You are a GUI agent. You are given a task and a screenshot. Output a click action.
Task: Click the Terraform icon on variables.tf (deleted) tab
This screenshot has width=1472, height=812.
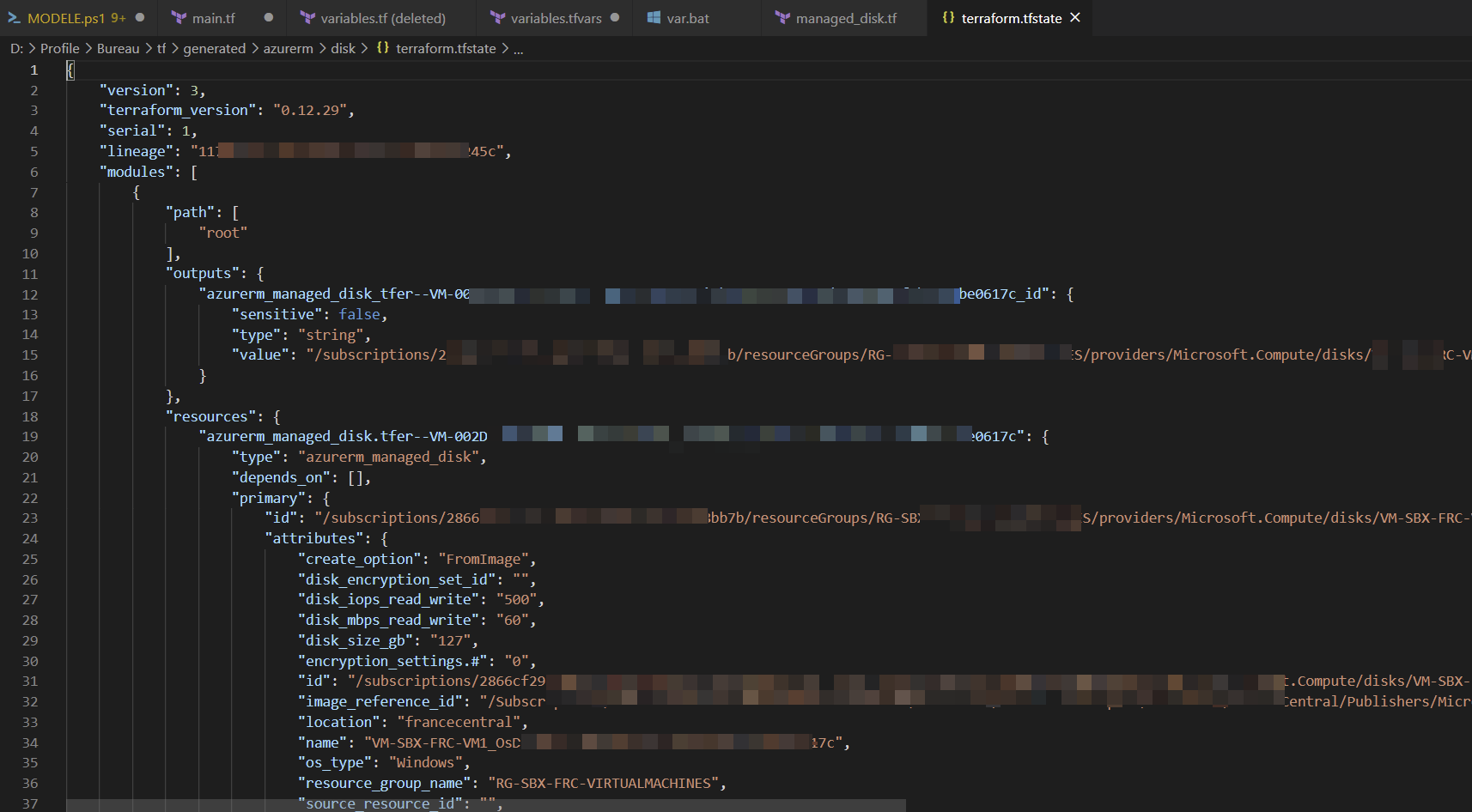(x=307, y=18)
